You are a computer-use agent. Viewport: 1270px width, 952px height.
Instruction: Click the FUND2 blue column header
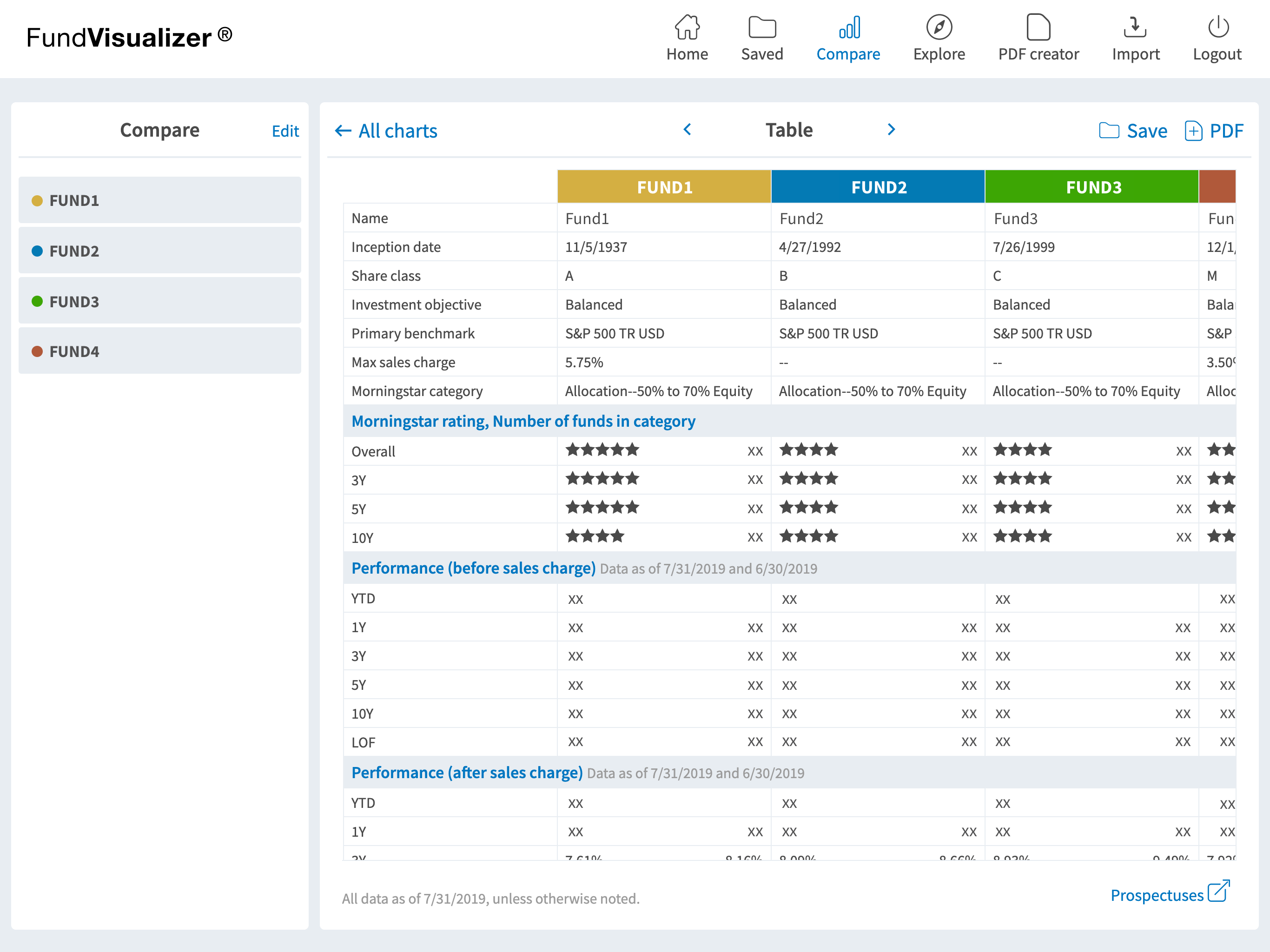[x=878, y=187]
